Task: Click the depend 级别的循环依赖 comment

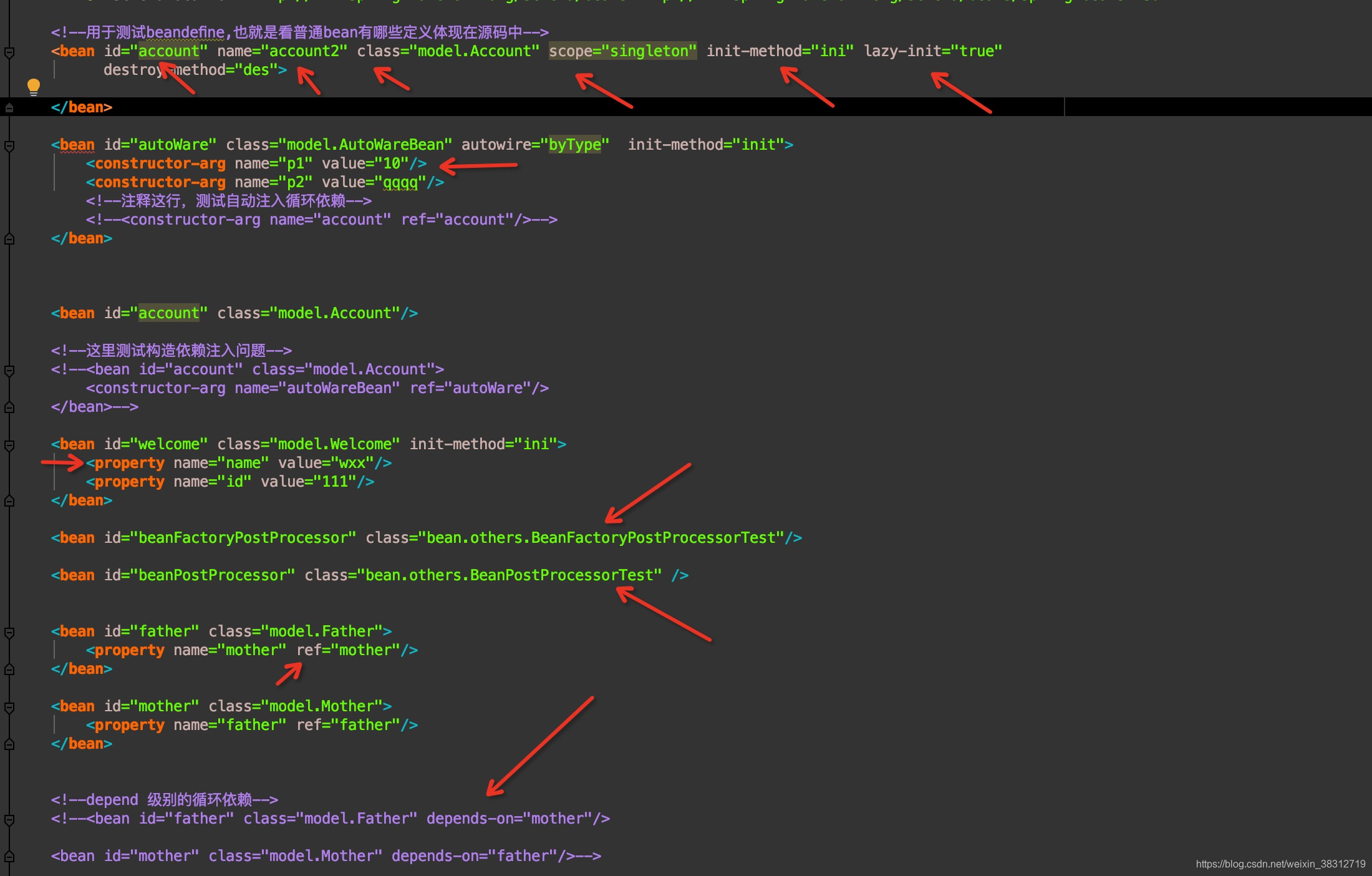Action: 165,800
